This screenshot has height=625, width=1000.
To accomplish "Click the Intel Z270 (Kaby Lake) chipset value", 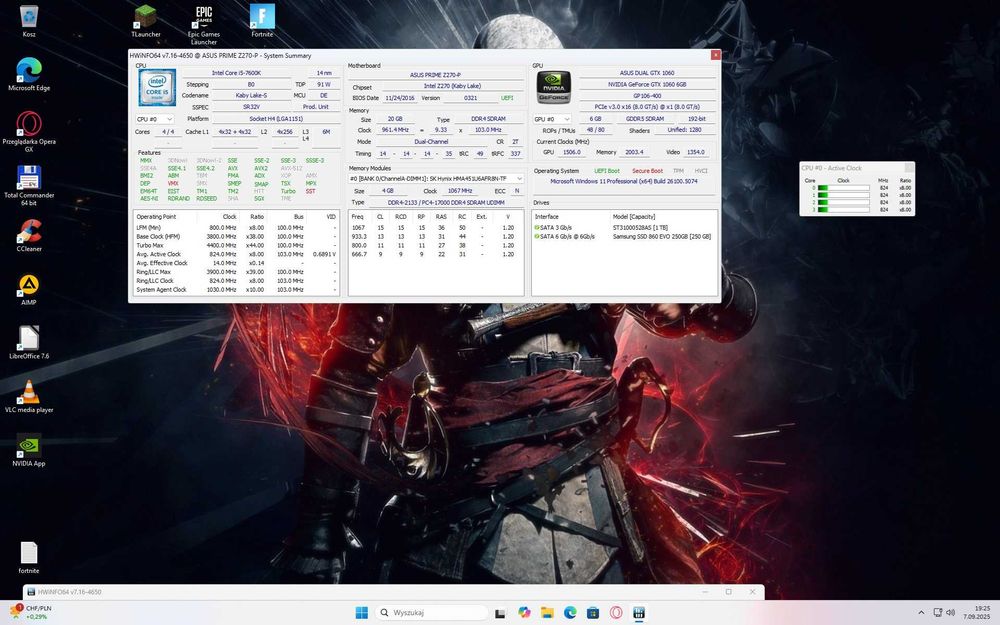I will click(x=453, y=86).
